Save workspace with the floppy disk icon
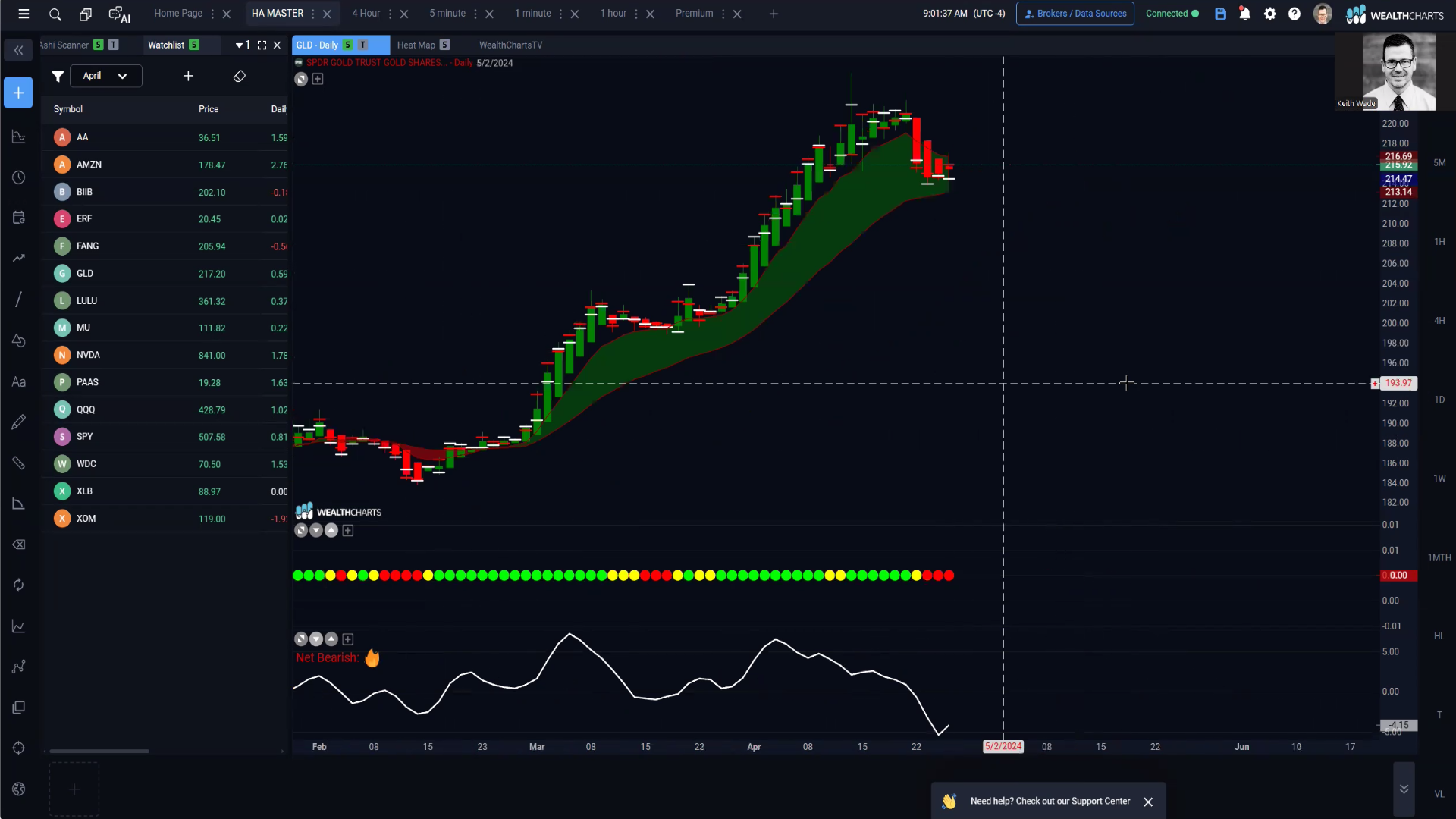The width and height of the screenshot is (1456, 819). click(1220, 14)
